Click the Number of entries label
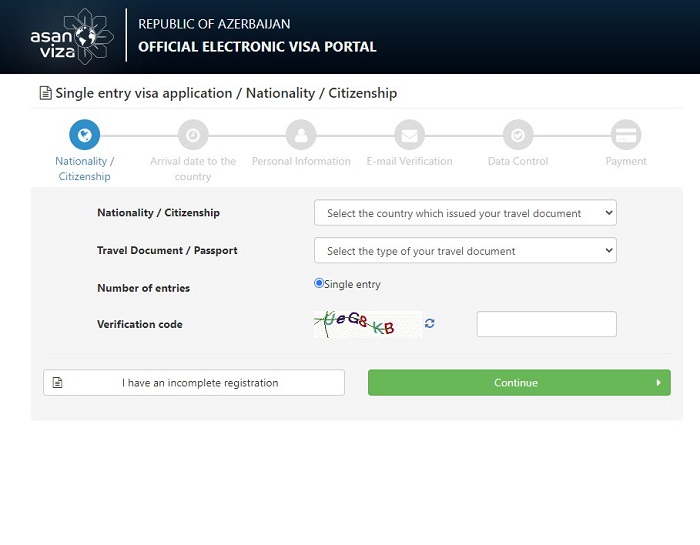The image size is (700, 545). [143, 288]
